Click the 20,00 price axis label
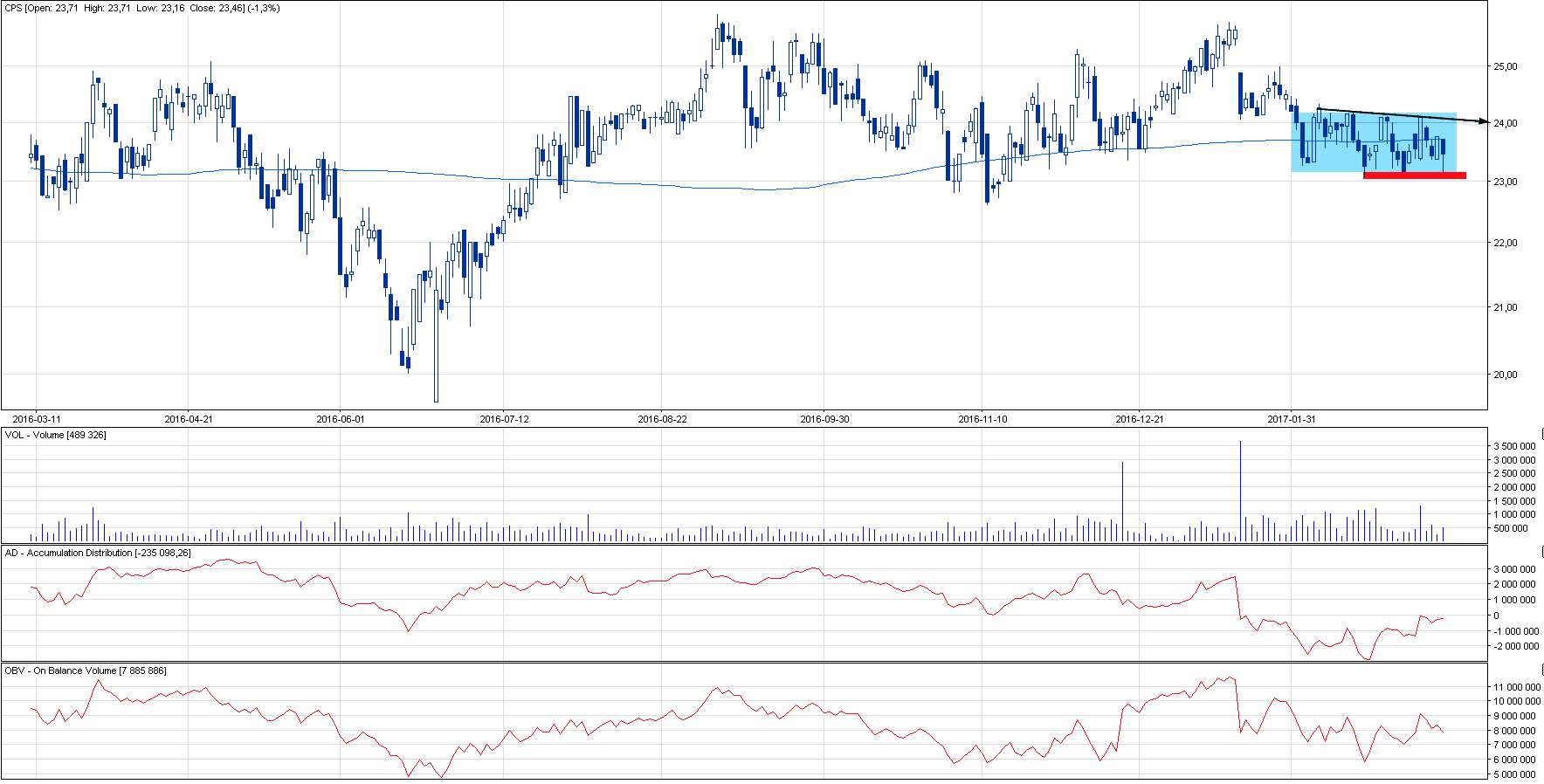The height and width of the screenshot is (784, 1544). (1505, 375)
